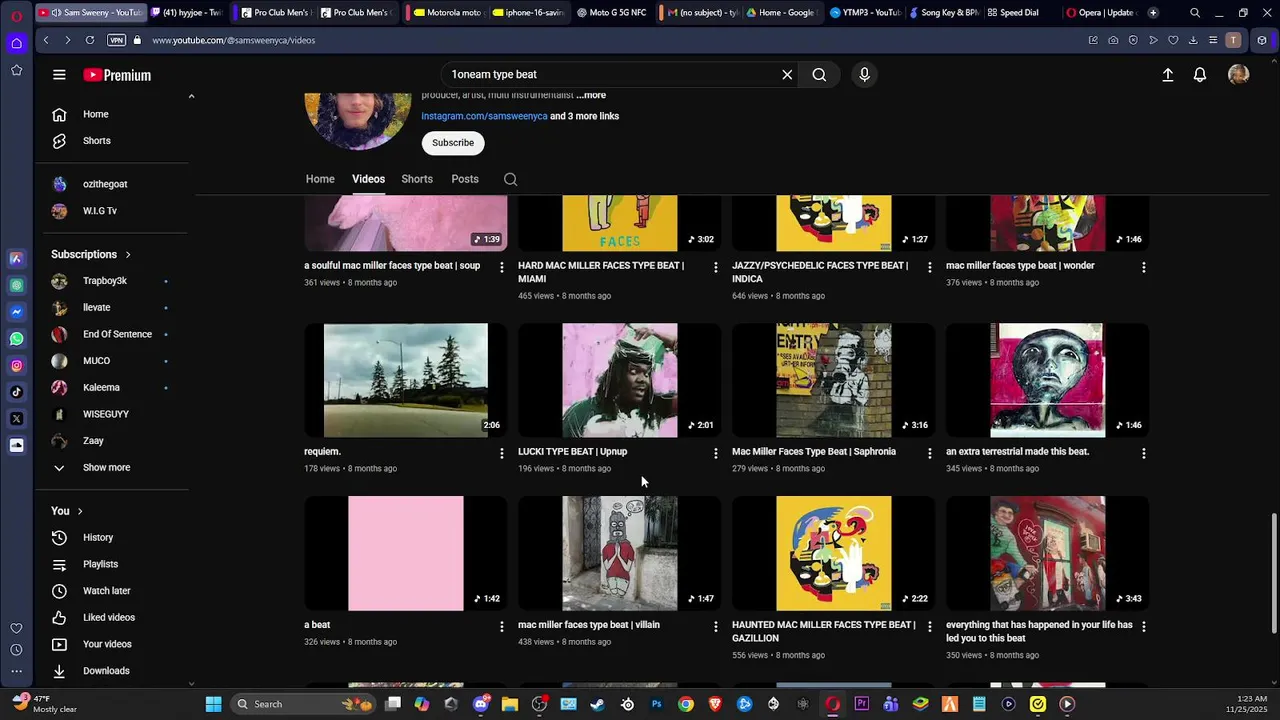This screenshot has width=1280, height=720.
Task: Subscribe to the channel
Action: point(453,143)
